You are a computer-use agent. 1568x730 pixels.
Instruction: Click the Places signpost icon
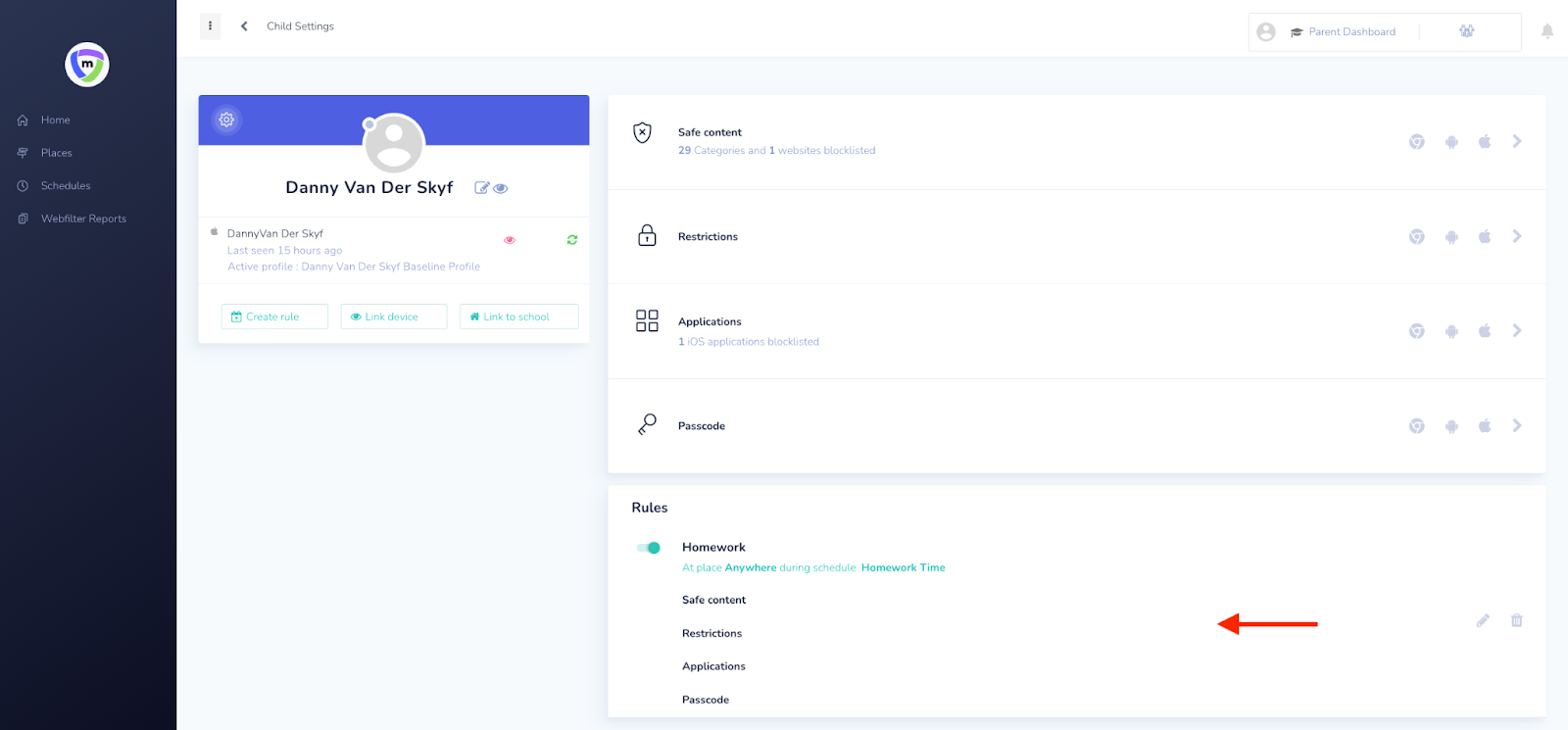[23, 153]
